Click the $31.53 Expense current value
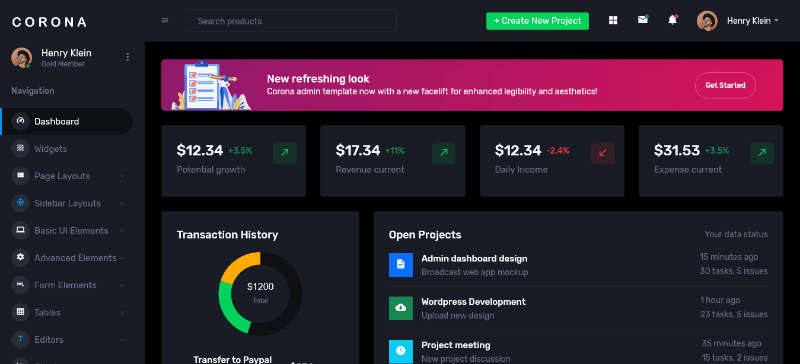800x364 pixels. (x=677, y=150)
